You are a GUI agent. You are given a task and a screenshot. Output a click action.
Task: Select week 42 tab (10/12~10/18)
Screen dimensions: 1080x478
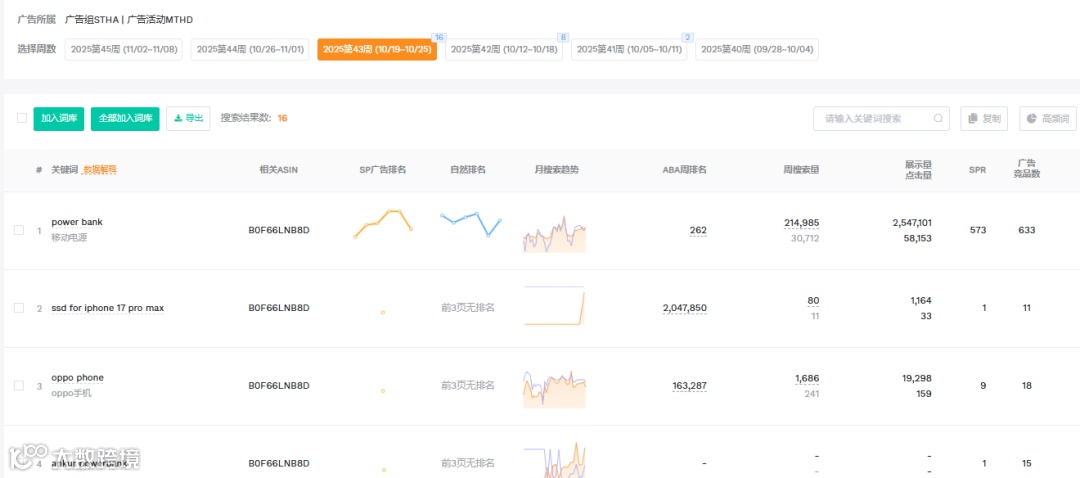point(503,50)
